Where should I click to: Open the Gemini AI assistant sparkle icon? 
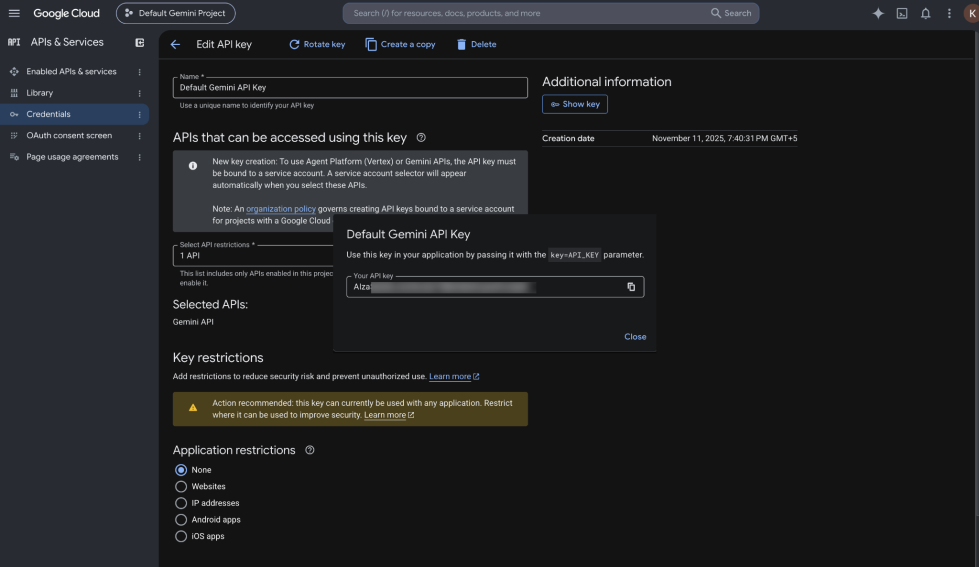pyautogui.click(x=878, y=13)
